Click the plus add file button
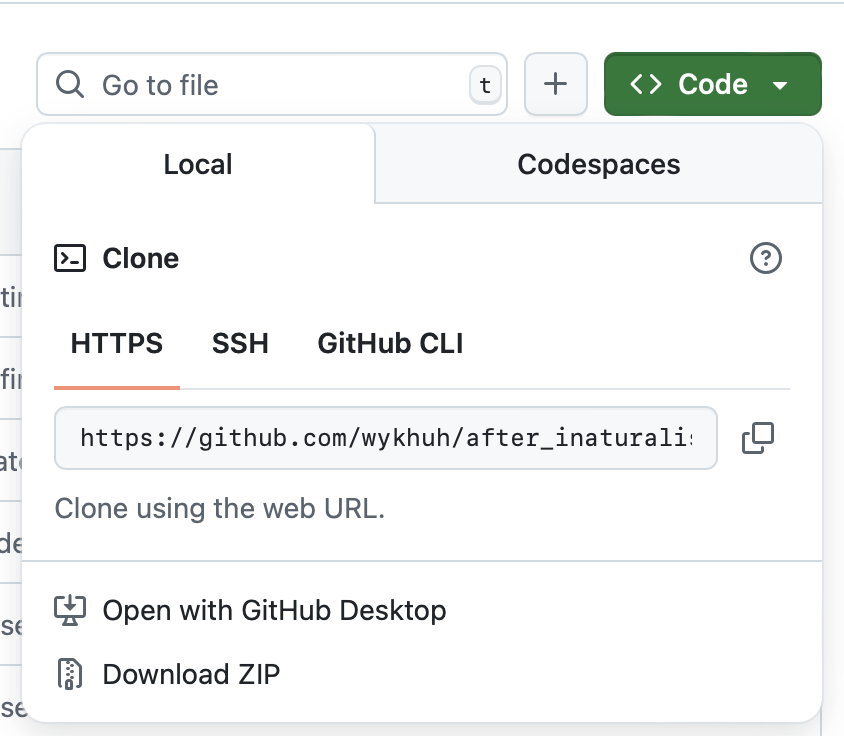Image resolution: width=844 pixels, height=736 pixels. (555, 85)
